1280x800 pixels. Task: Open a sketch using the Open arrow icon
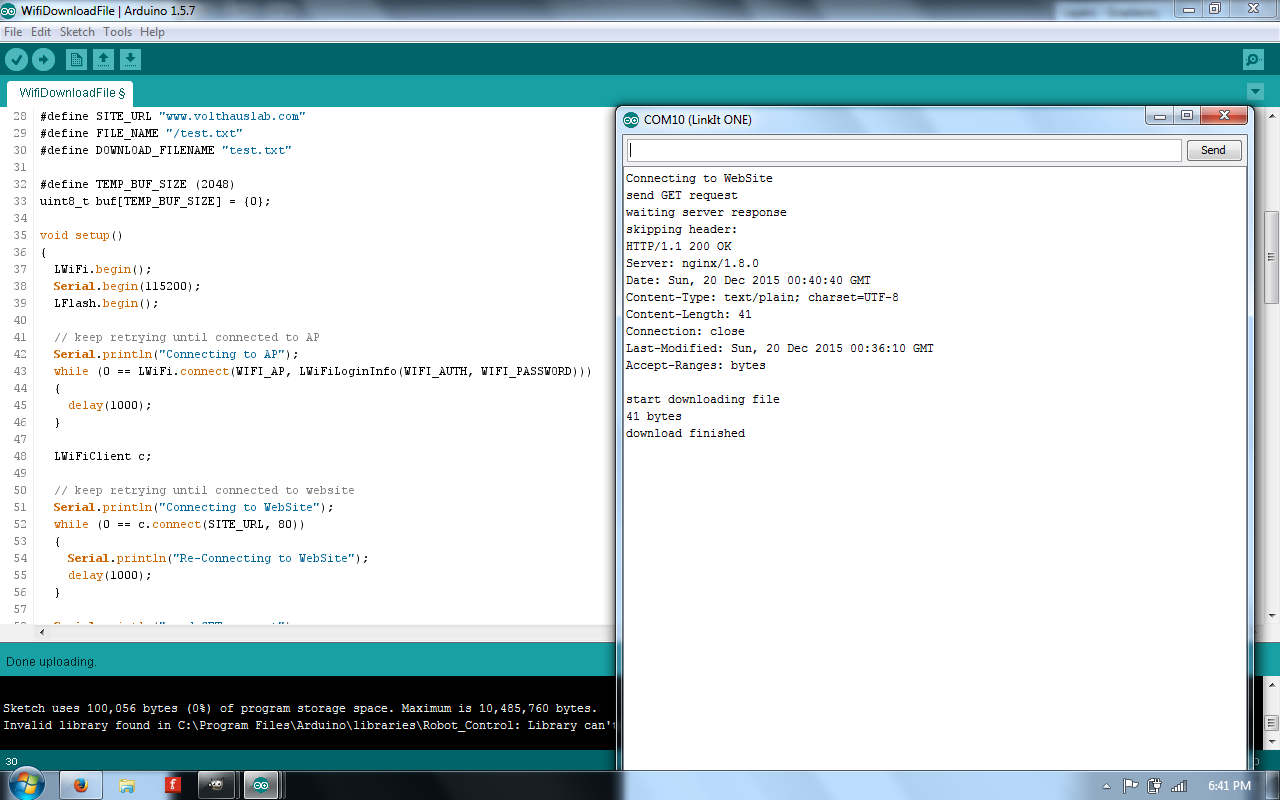103,60
